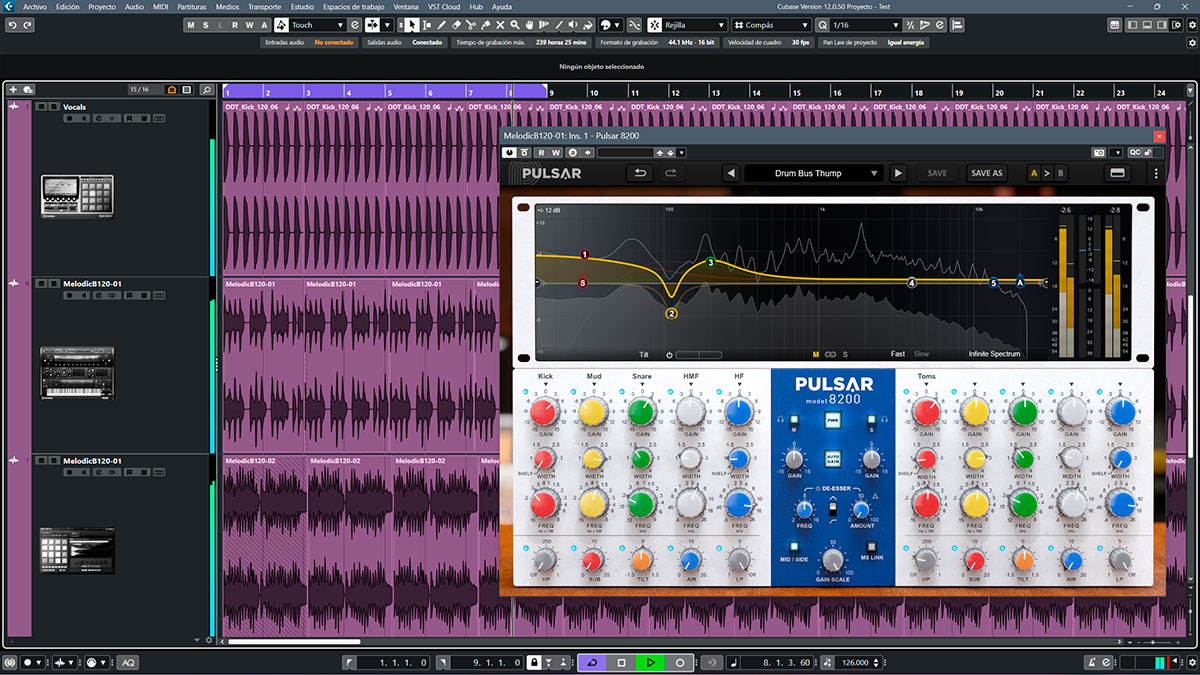1200x675 pixels.
Task: Toggle the plugin power bypass button
Action: pyautogui.click(x=510, y=153)
